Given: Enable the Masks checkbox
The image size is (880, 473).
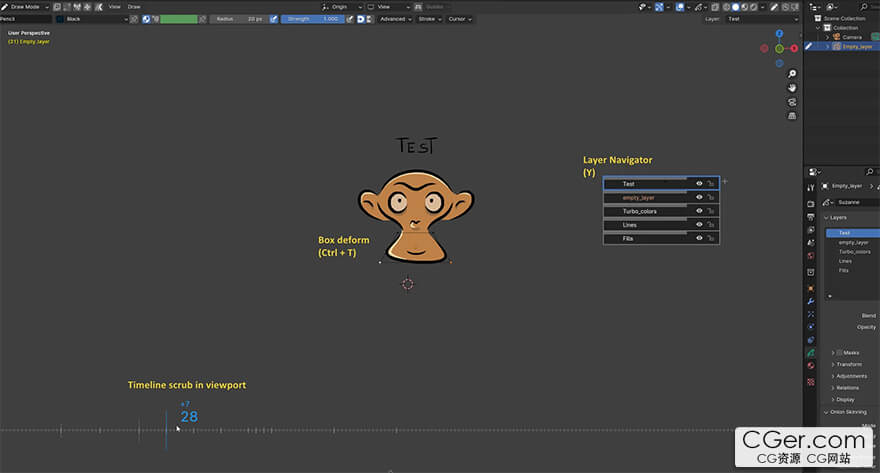Looking at the screenshot, I should point(839,352).
